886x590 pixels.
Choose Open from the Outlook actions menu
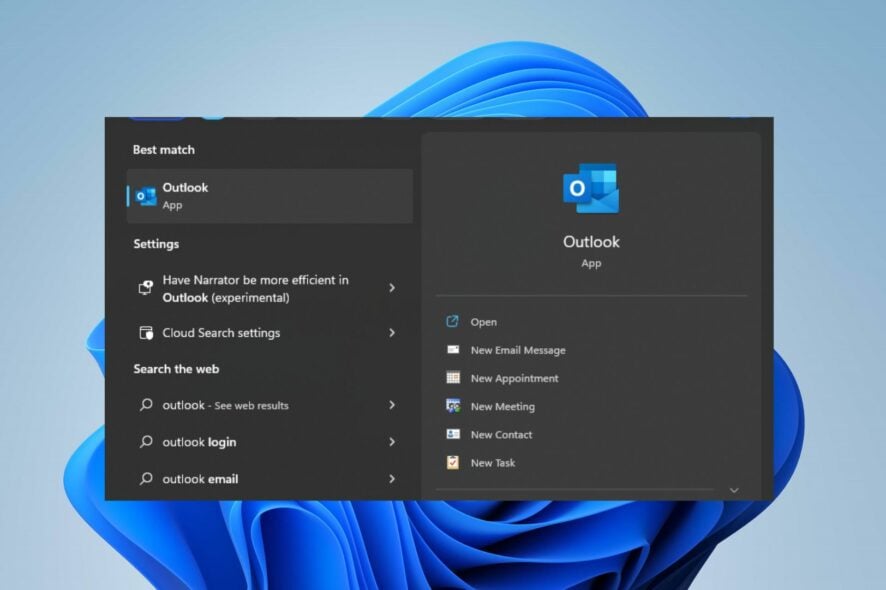(x=481, y=321)
